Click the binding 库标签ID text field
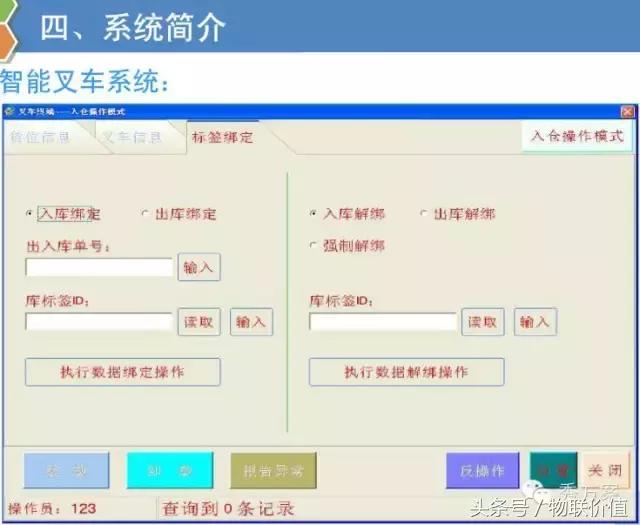 pyautogui.click(x=100, y=322)
